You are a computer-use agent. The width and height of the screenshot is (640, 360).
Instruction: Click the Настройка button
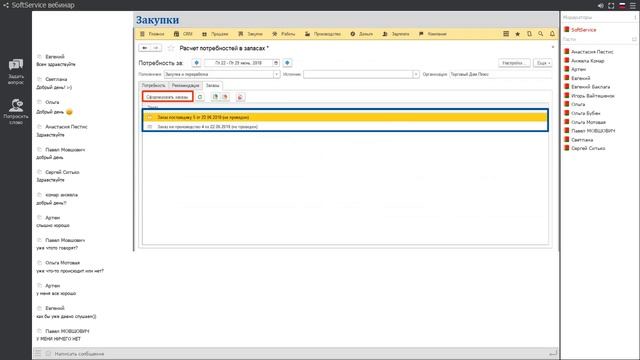[x=514, y=63]
